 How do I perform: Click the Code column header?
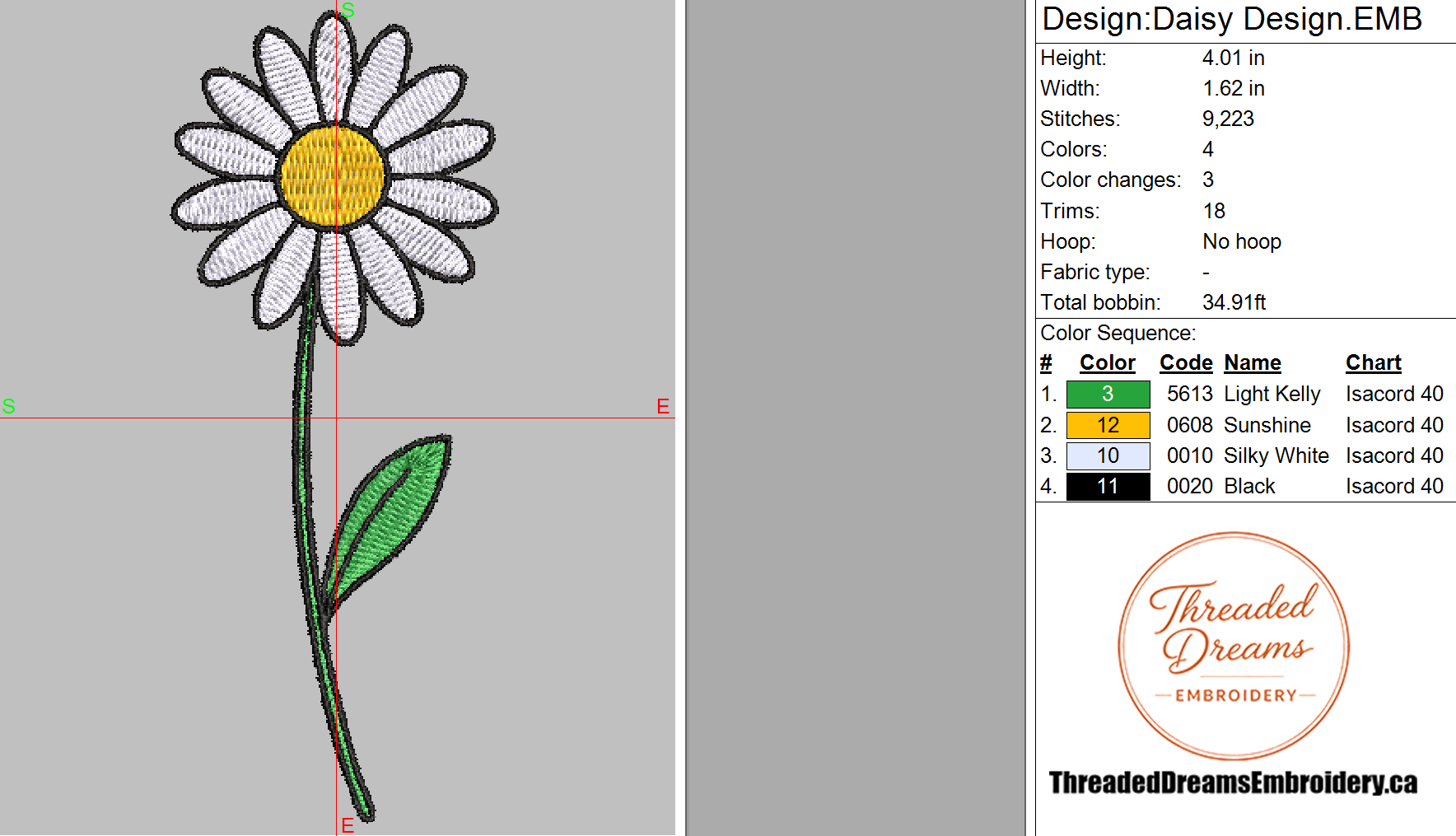point(1186,363)
